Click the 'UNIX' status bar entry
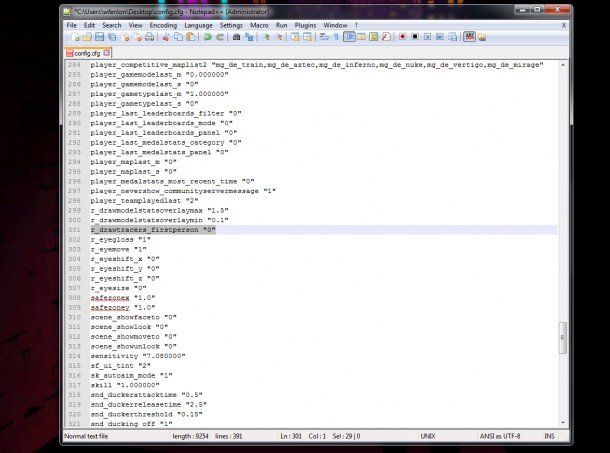 tap(428, 436)
